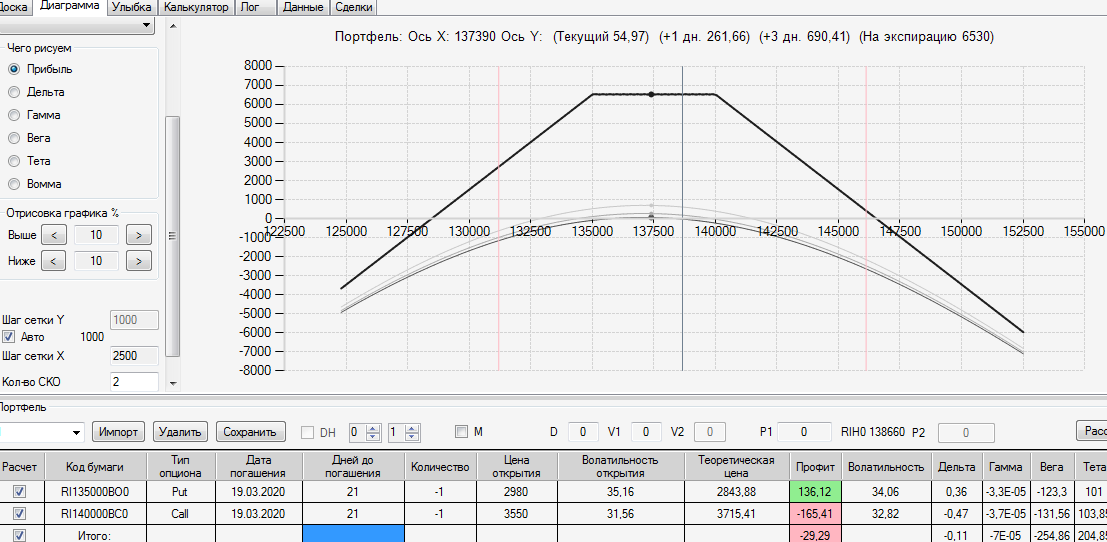Click the Шаг сетки Y field
This screenshot has height=542, width=1107.
pyautogui.click(x=134, y=320)
